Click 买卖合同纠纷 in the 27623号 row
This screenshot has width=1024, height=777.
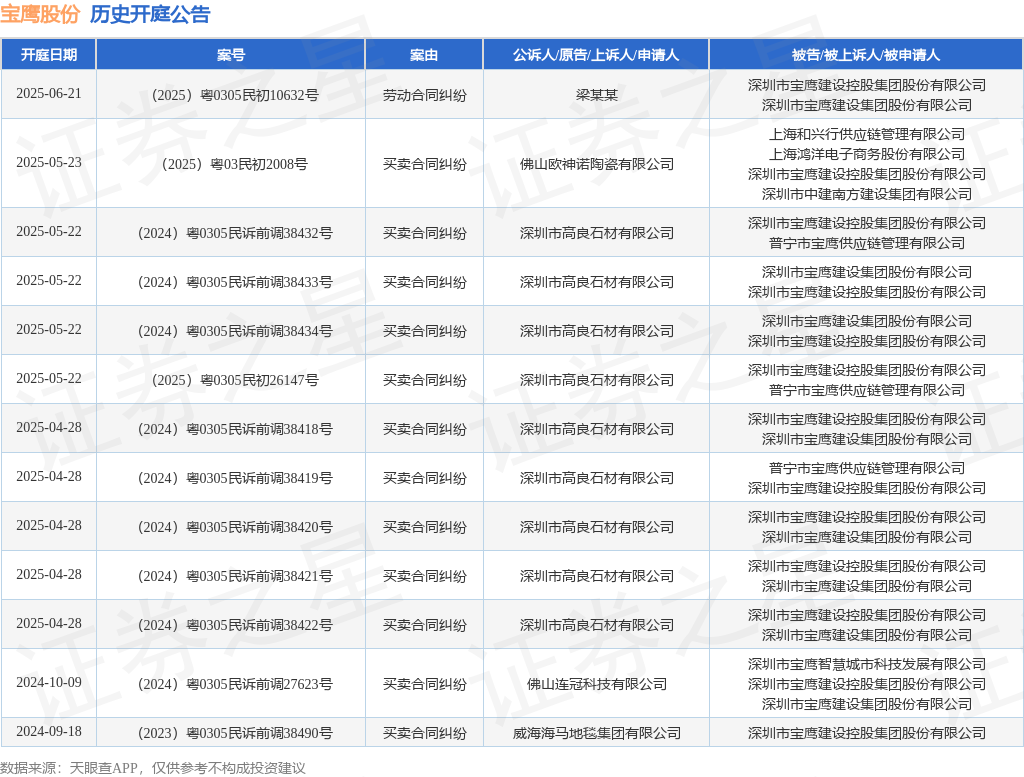(x=424, y=684)
